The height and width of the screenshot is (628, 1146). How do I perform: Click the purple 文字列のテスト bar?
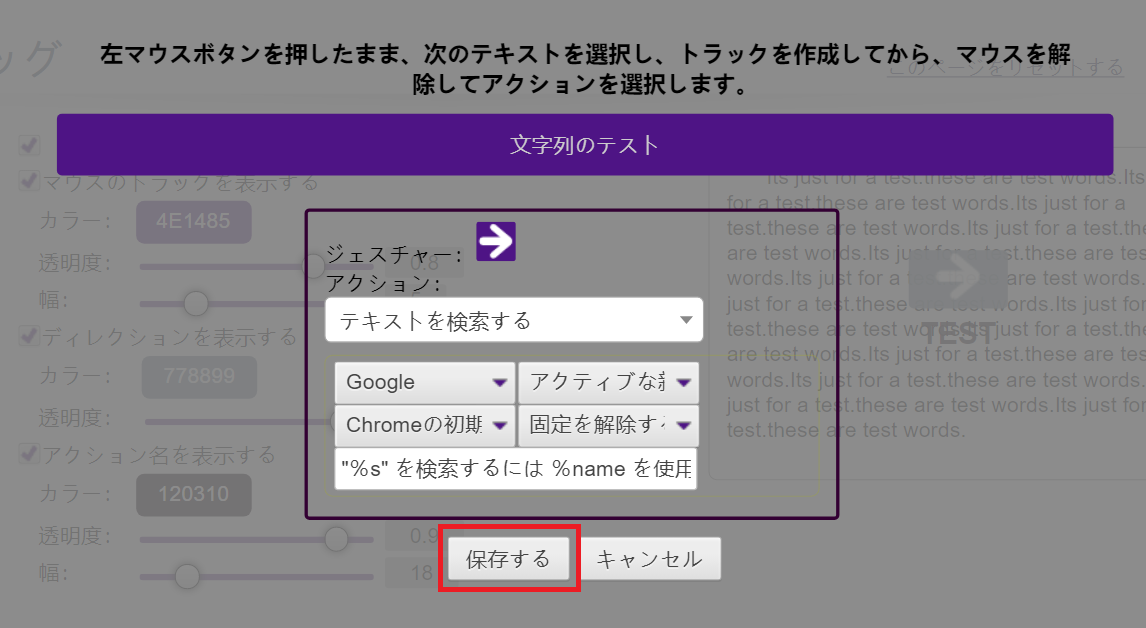[585, 145]
